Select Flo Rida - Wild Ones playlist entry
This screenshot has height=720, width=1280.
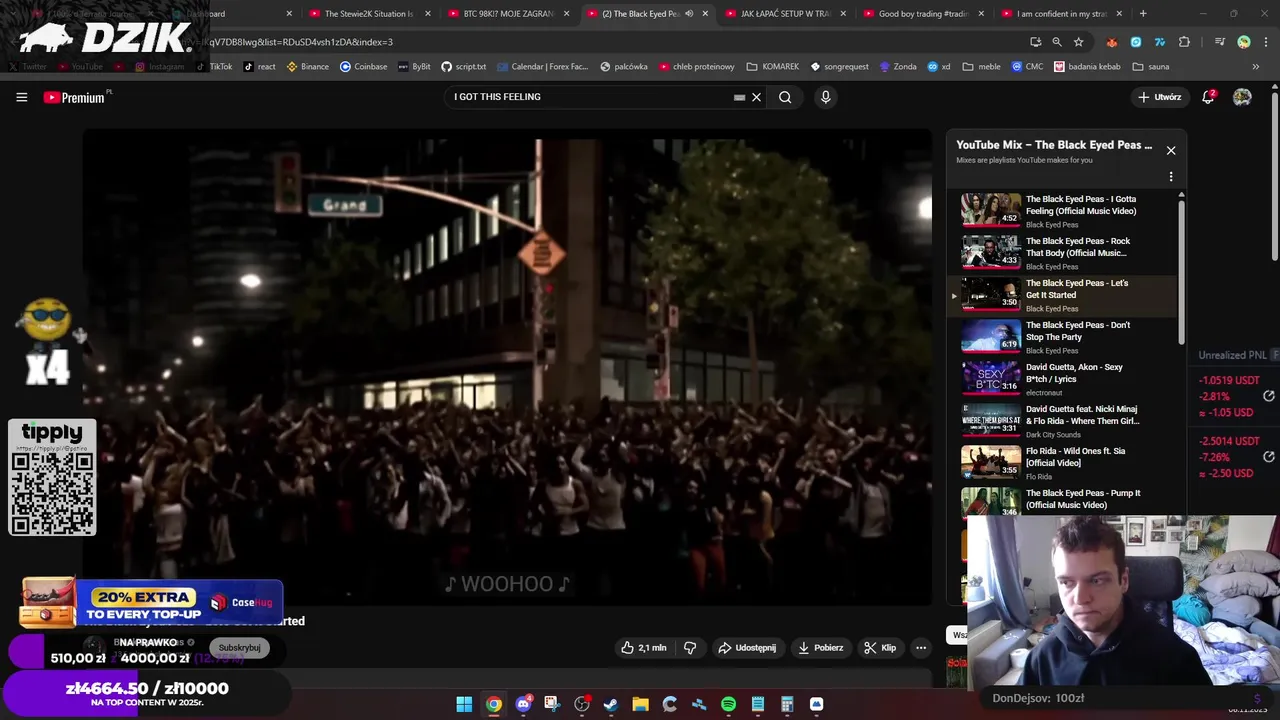(x=1064, y=463)
